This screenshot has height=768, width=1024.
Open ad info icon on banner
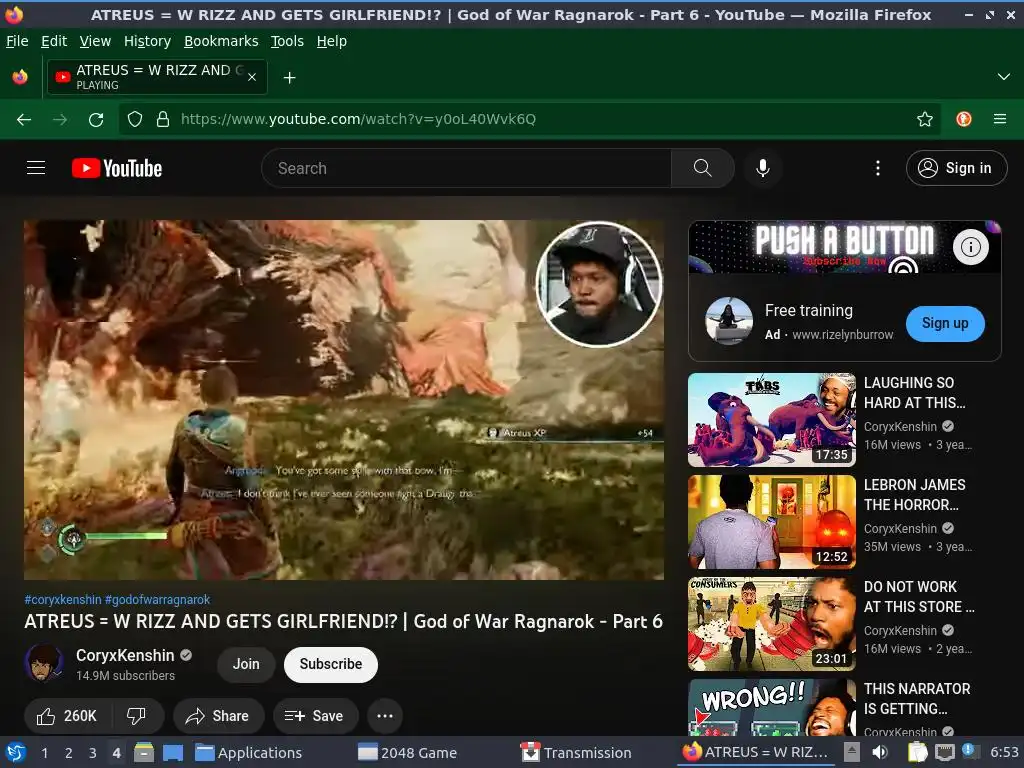970,247
